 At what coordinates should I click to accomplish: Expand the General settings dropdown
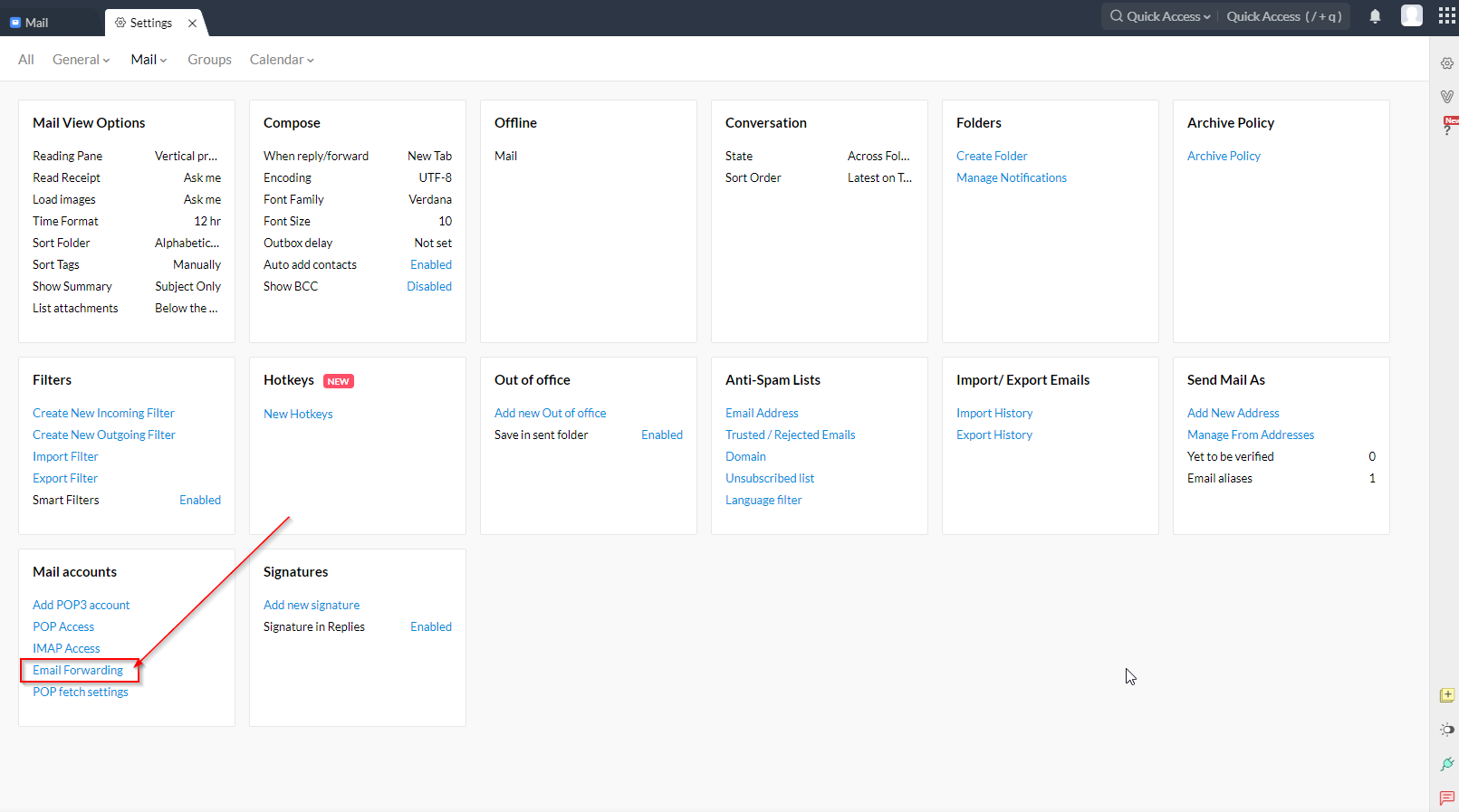[81, 60]
